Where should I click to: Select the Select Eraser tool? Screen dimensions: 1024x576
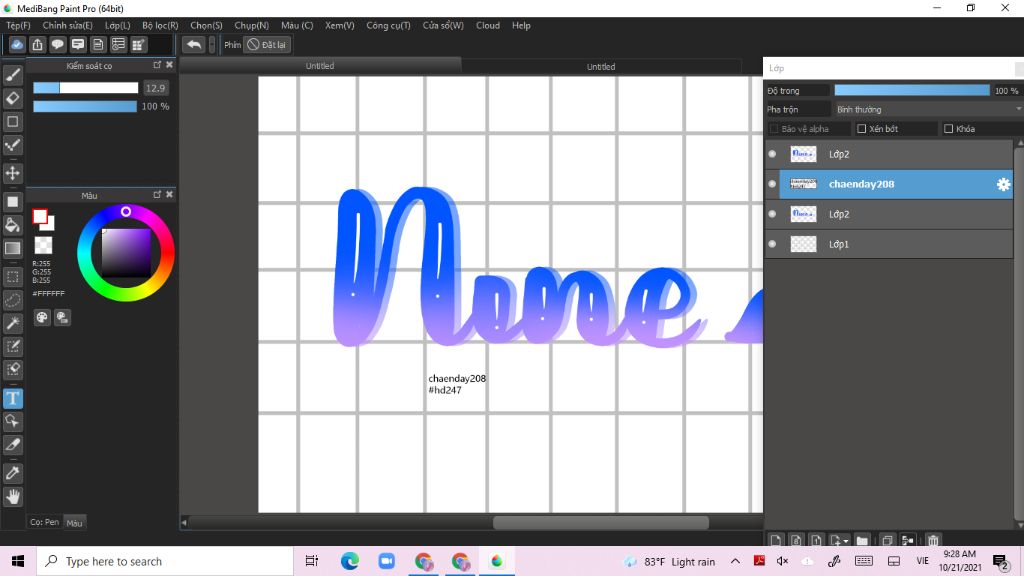coord(13,369)
